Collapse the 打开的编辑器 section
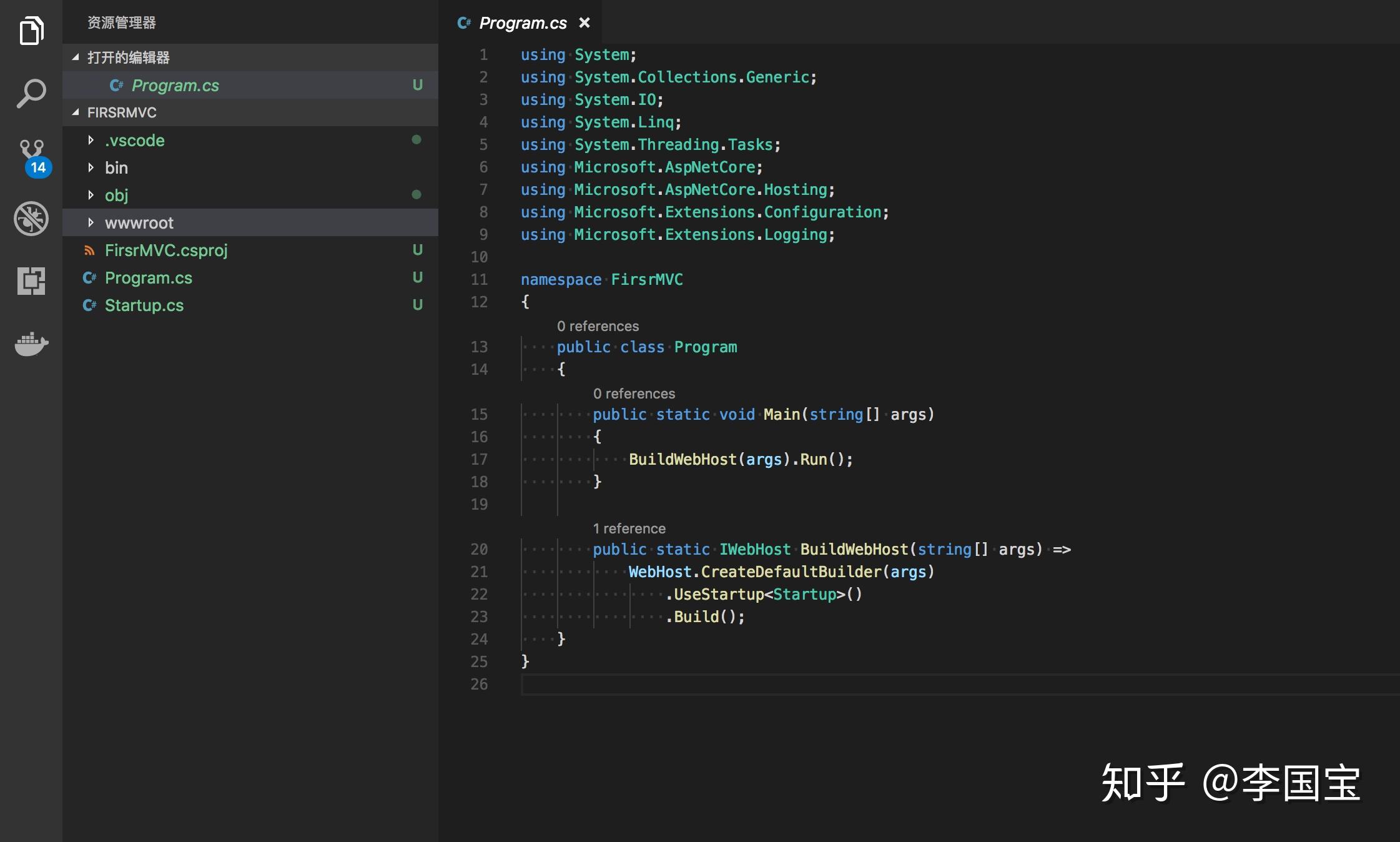This screenshot has height=842, width=1400. pos(76,57)
